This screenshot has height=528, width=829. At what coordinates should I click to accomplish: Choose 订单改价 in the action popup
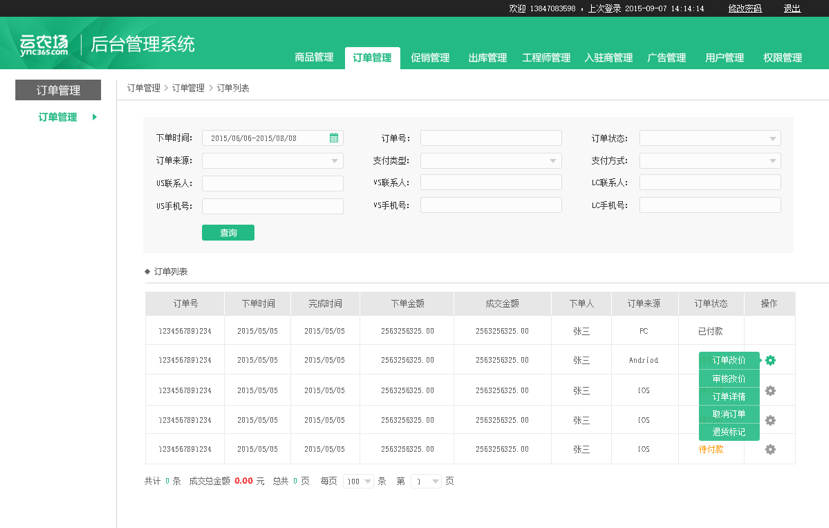pos(729,360)
